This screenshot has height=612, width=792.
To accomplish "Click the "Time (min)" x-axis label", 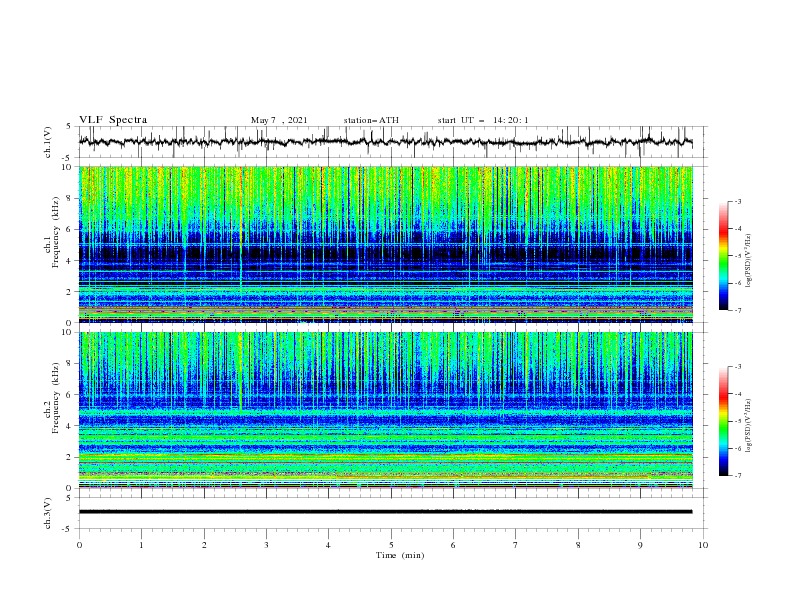I will [400, 555].
